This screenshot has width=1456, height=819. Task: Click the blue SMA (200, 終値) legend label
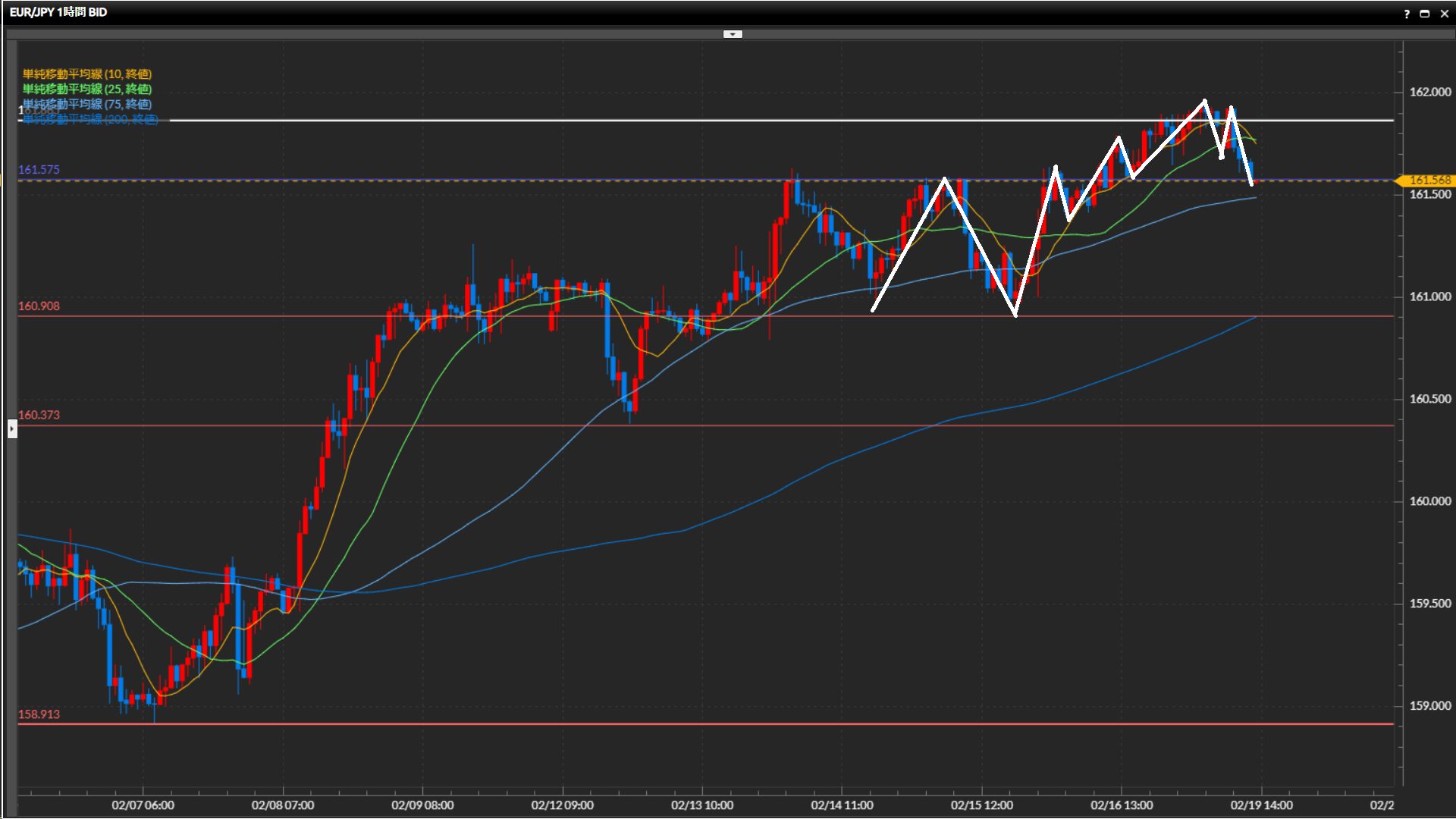[90, 119]
